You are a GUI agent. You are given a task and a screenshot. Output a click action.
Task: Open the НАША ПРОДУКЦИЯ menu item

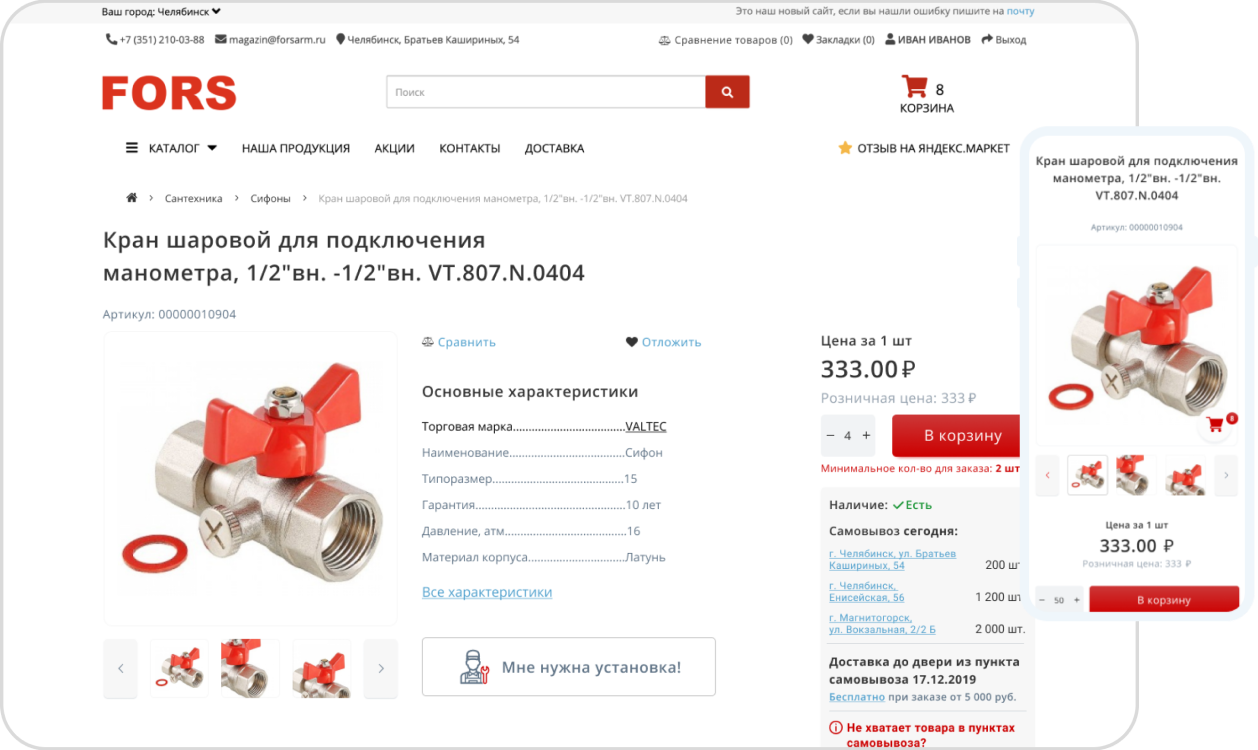(x=296, y=148)
